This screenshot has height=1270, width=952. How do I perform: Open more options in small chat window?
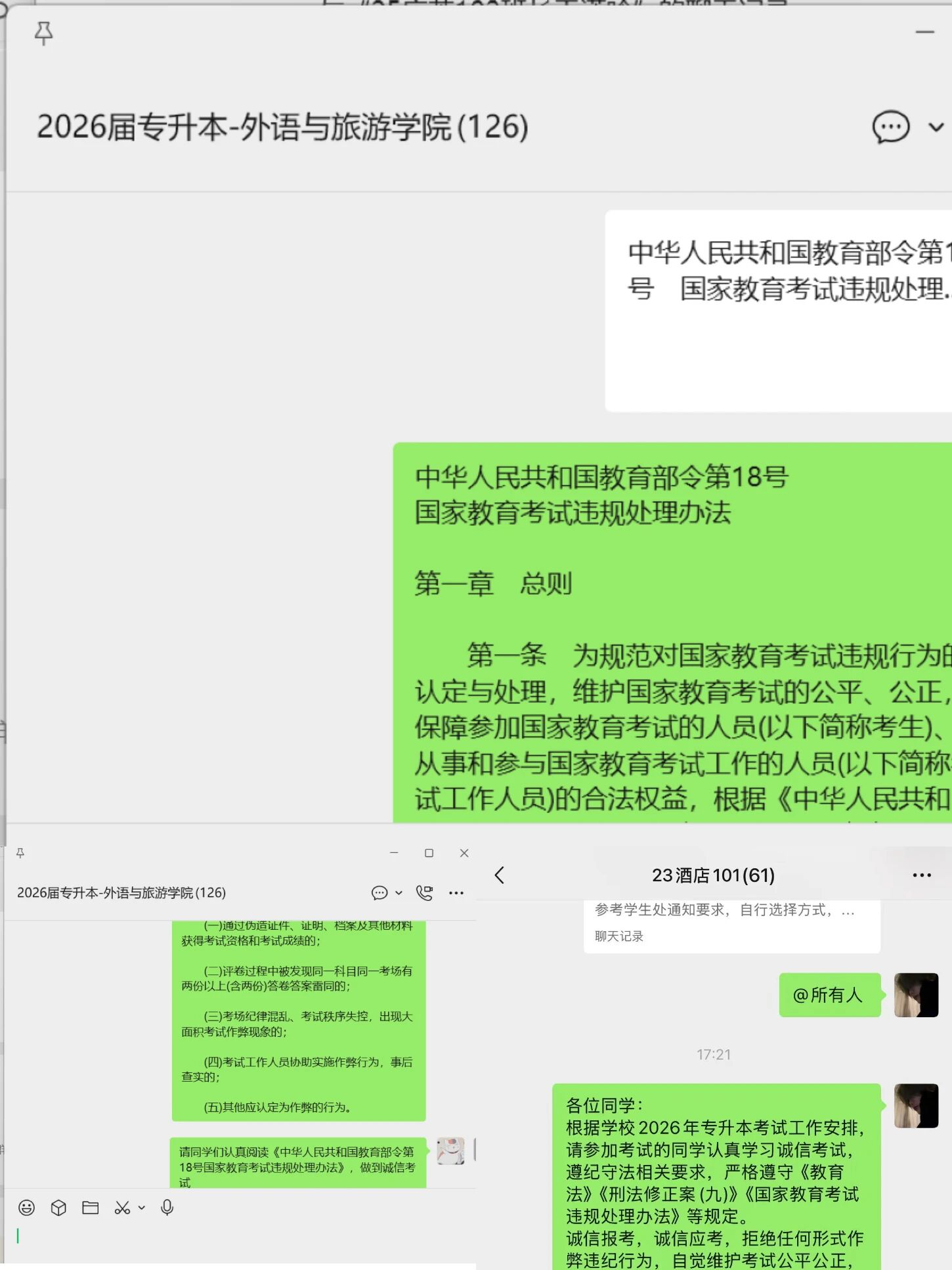tap(456, 893)
